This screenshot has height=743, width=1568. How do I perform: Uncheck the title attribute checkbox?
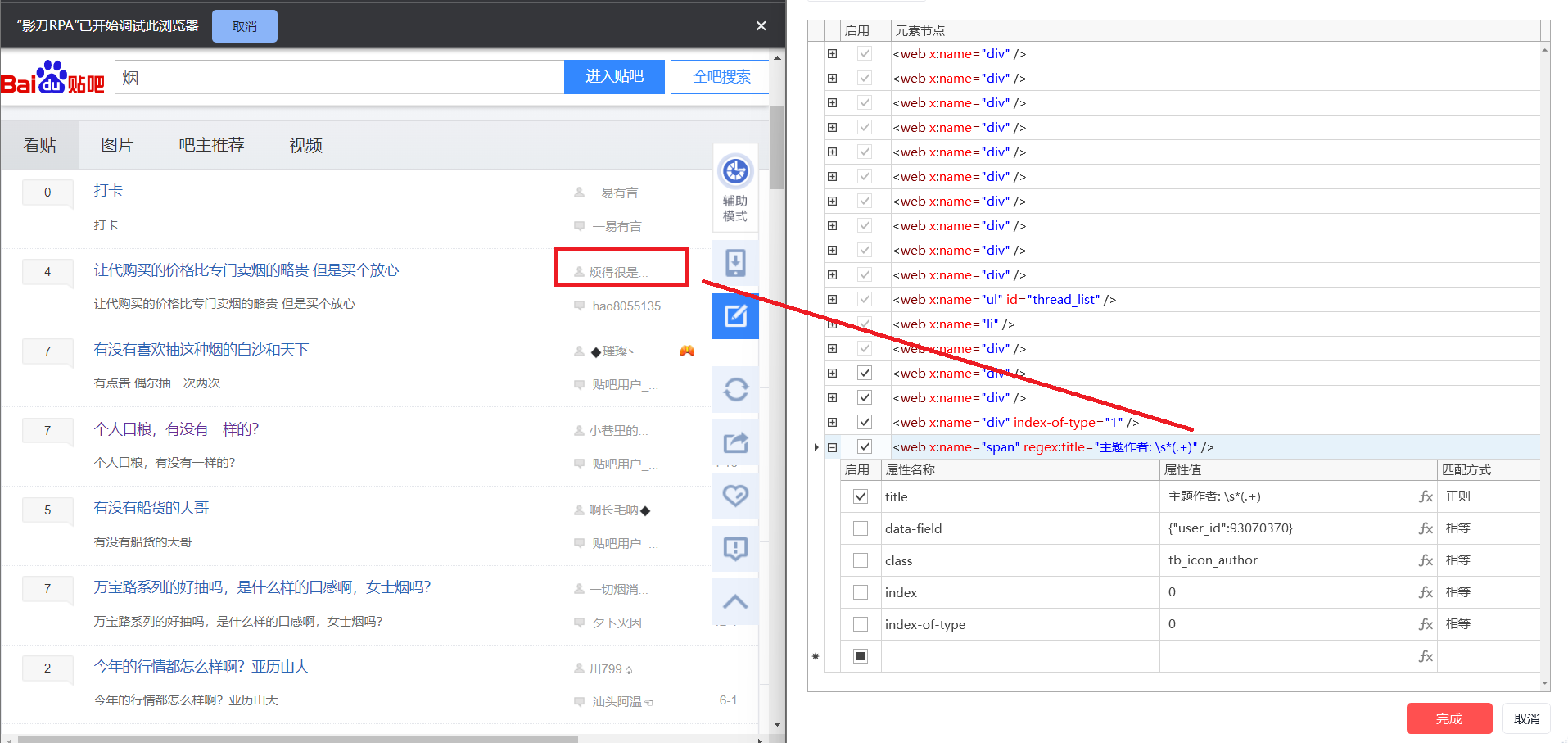[x=861, y=496]
